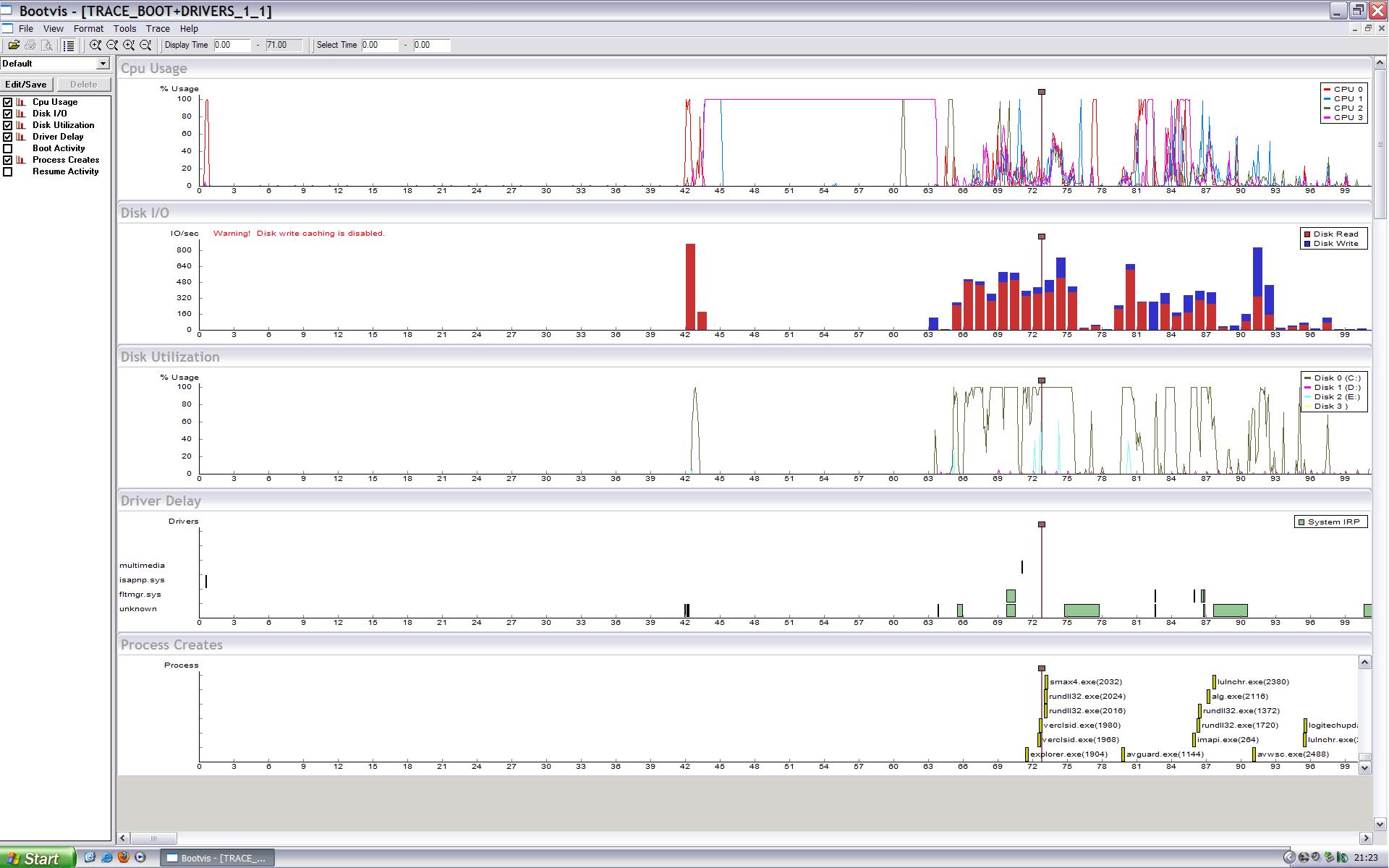Click the open folder toolbar icon
Screen dimensions: 1389x868
point(14,45)
